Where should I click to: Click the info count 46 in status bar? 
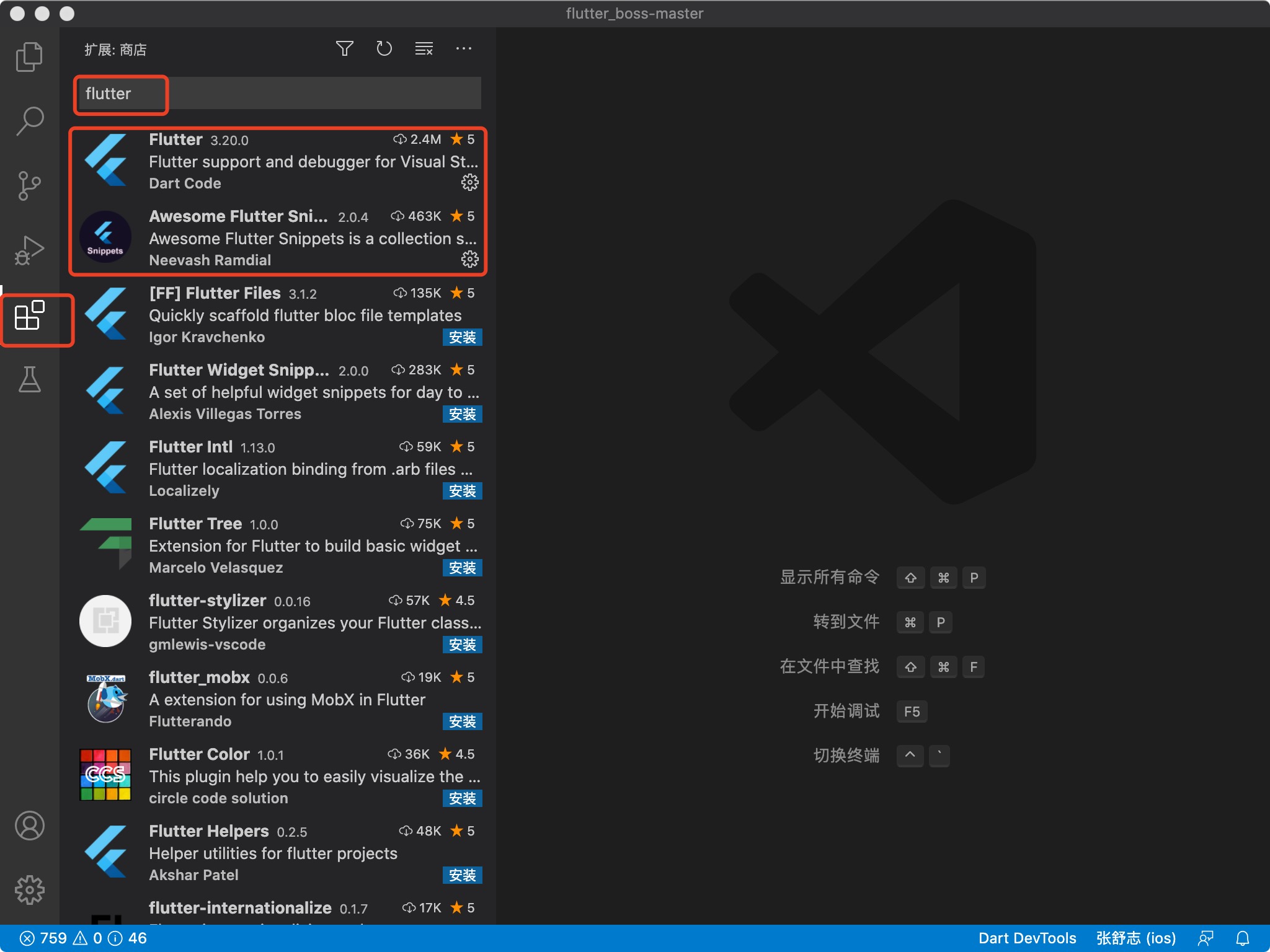pos(128,938)
